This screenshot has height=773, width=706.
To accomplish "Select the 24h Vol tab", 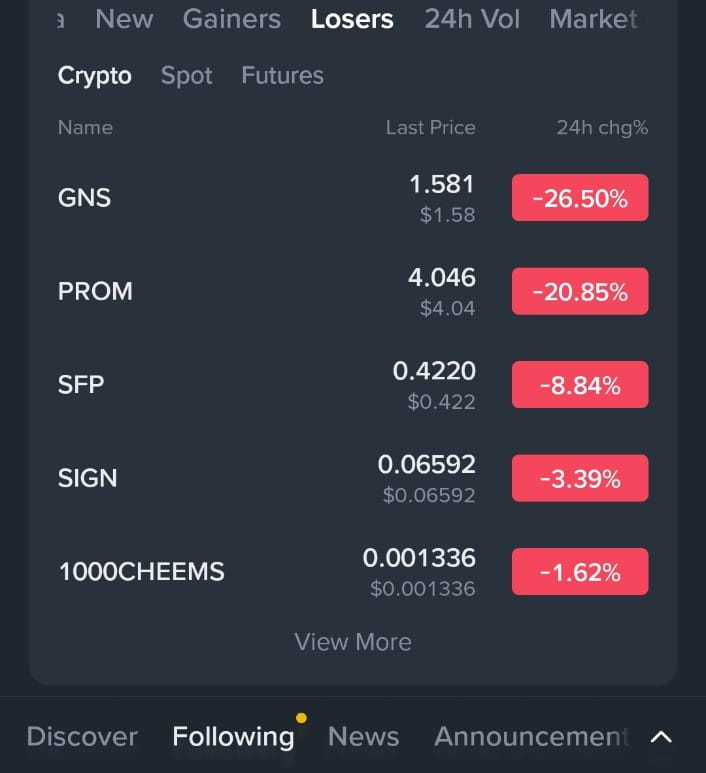I will [472, 19].
